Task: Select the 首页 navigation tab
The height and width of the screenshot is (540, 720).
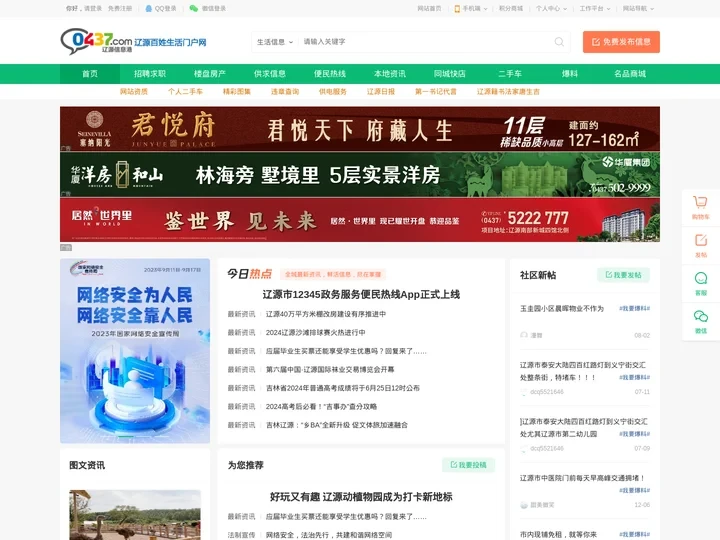Action: click(90, 74)
